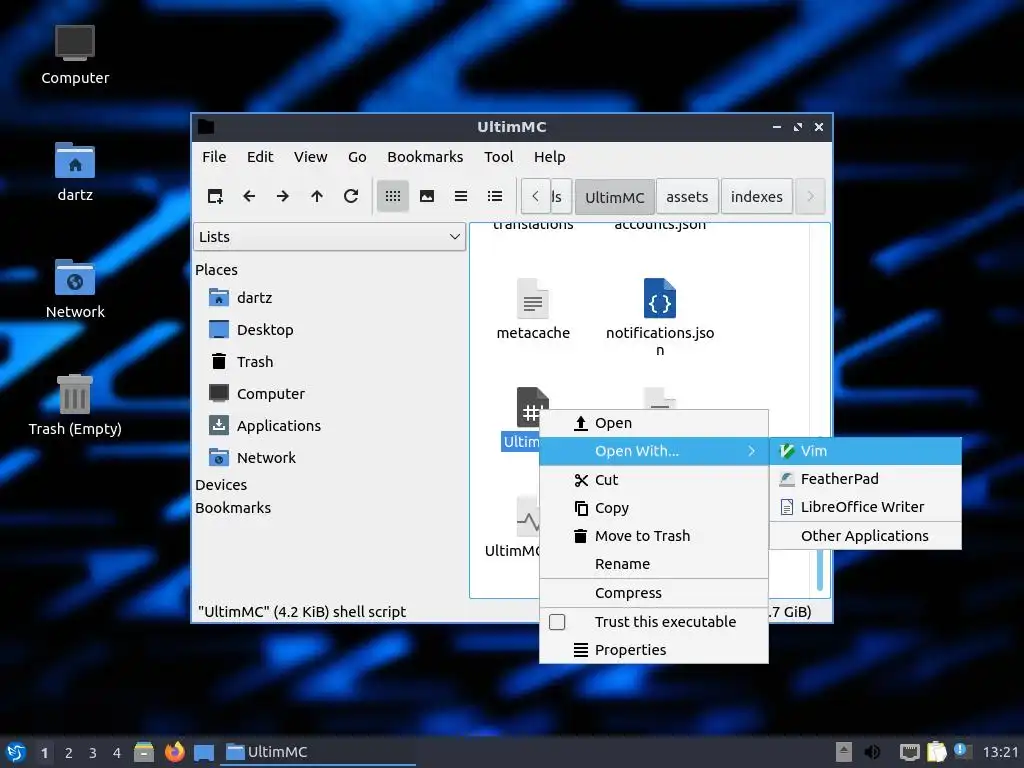Click the Bookmarks sidebar heading
Image resolution: width=1024 pixels, height=768 pixels.
click(233, 507)
